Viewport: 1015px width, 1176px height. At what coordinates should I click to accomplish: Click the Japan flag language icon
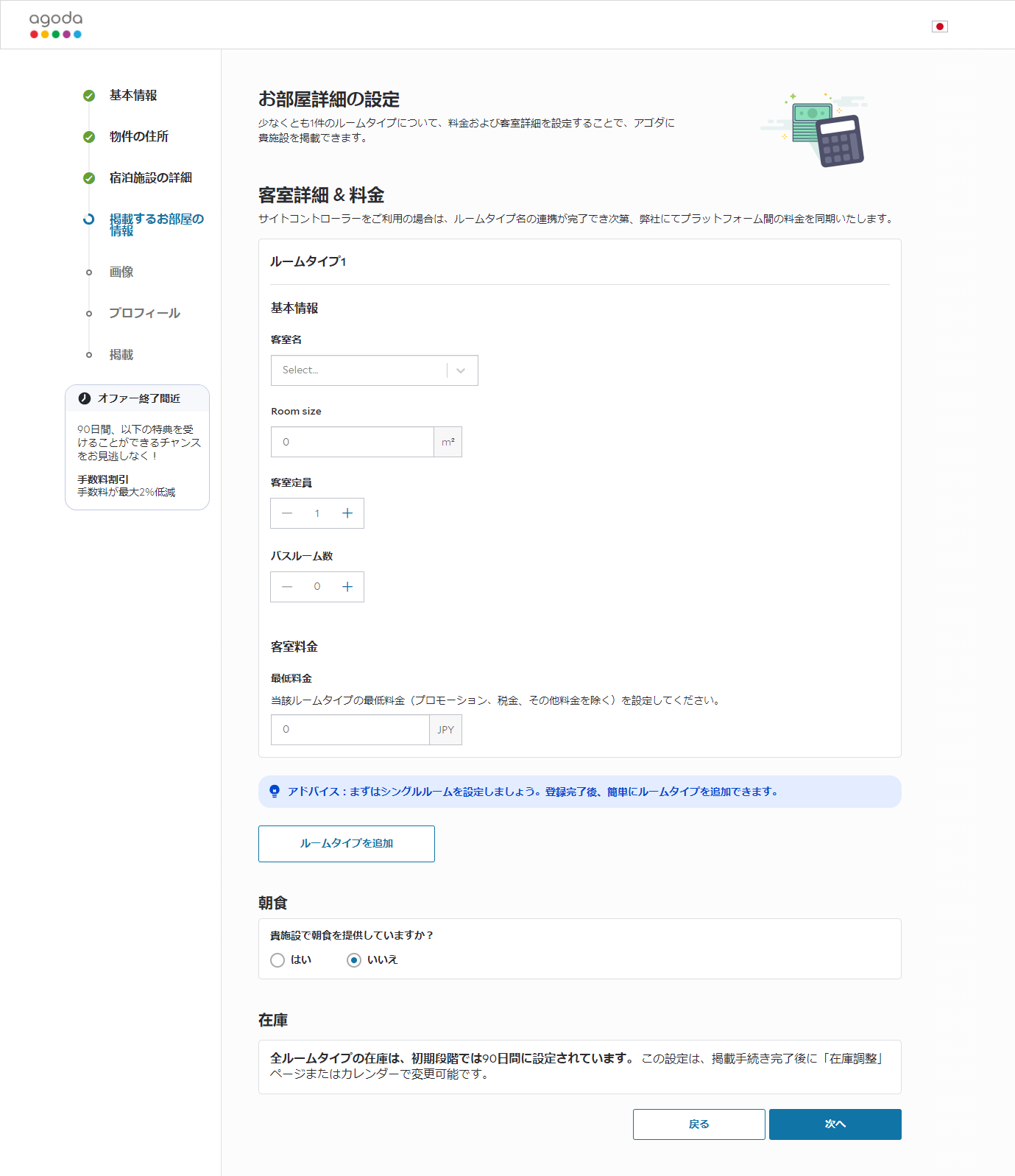(939, 27)
